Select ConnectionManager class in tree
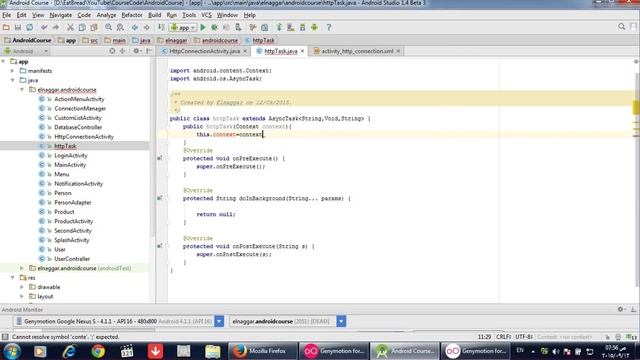 tap(80, 109)
